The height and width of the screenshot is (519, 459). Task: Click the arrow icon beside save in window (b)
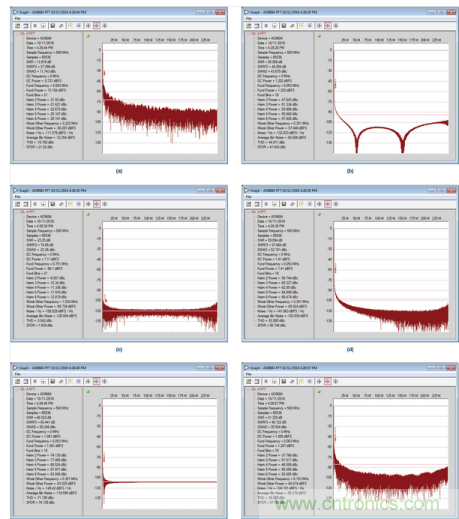292,26
